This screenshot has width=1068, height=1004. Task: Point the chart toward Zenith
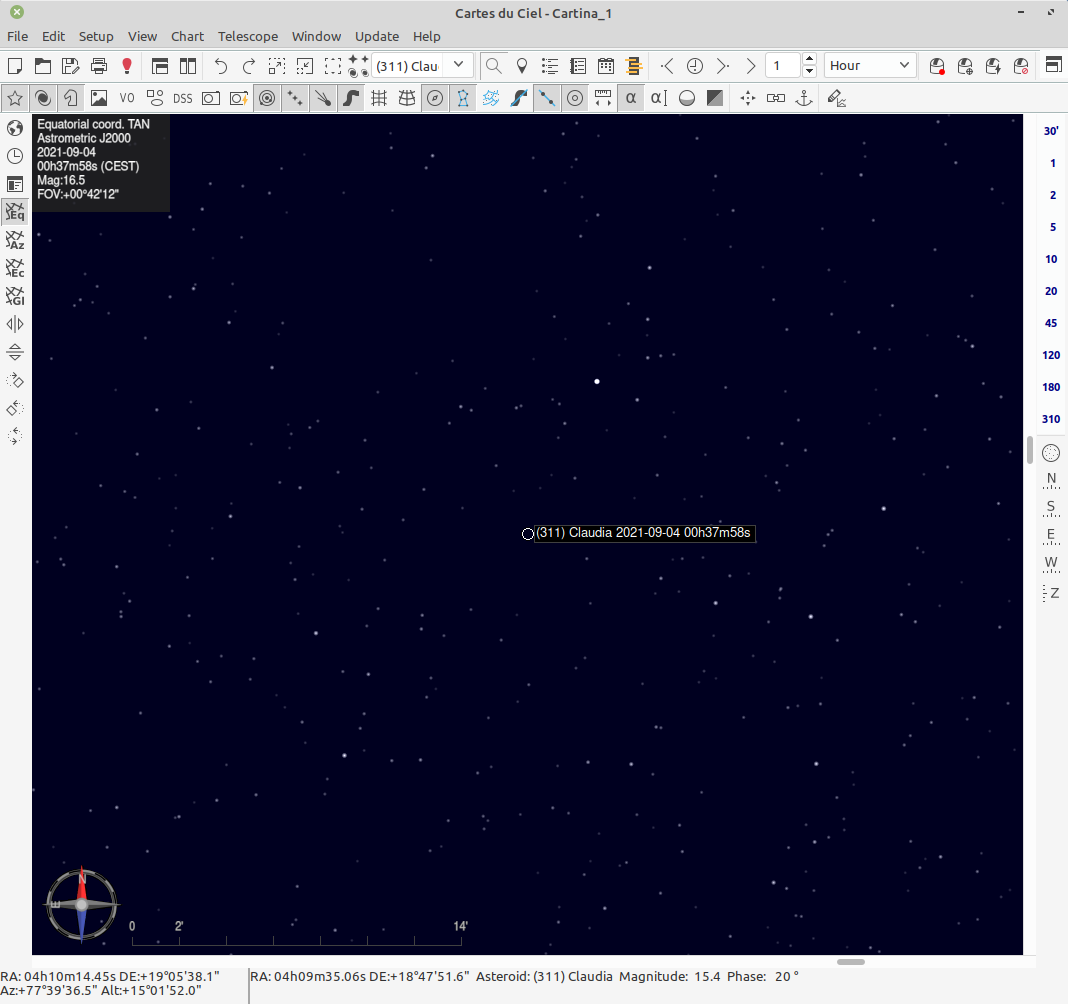[x=1051, y=593]
